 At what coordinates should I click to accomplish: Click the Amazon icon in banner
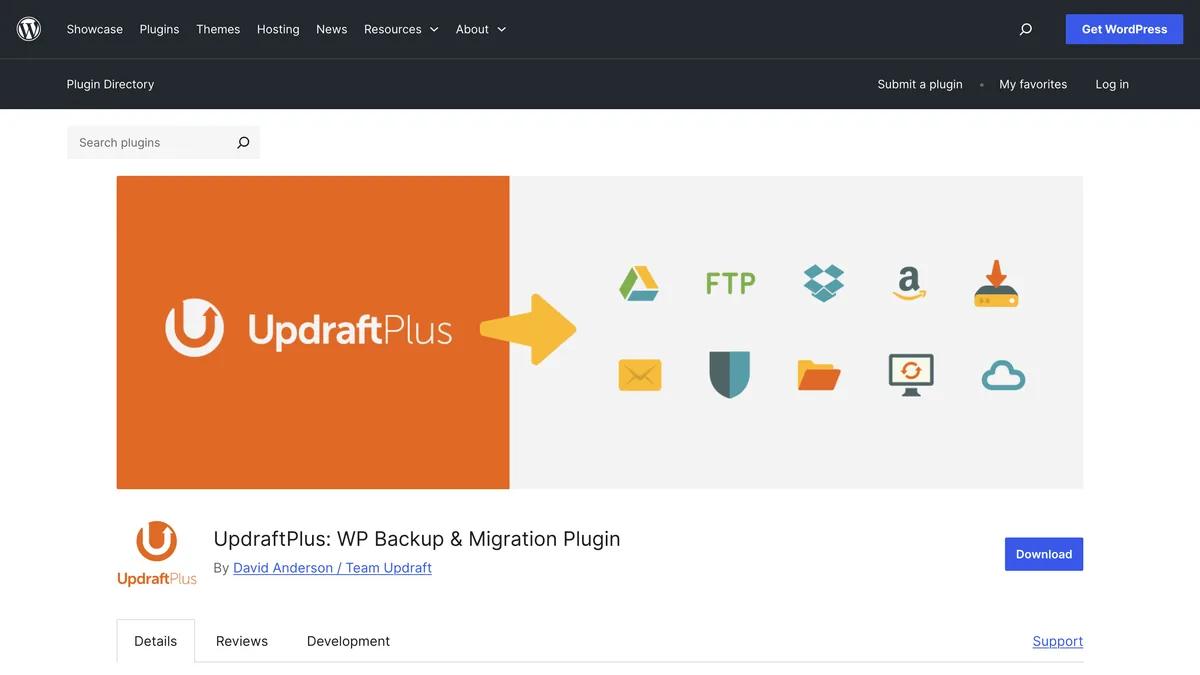click(x=909, y=283)
